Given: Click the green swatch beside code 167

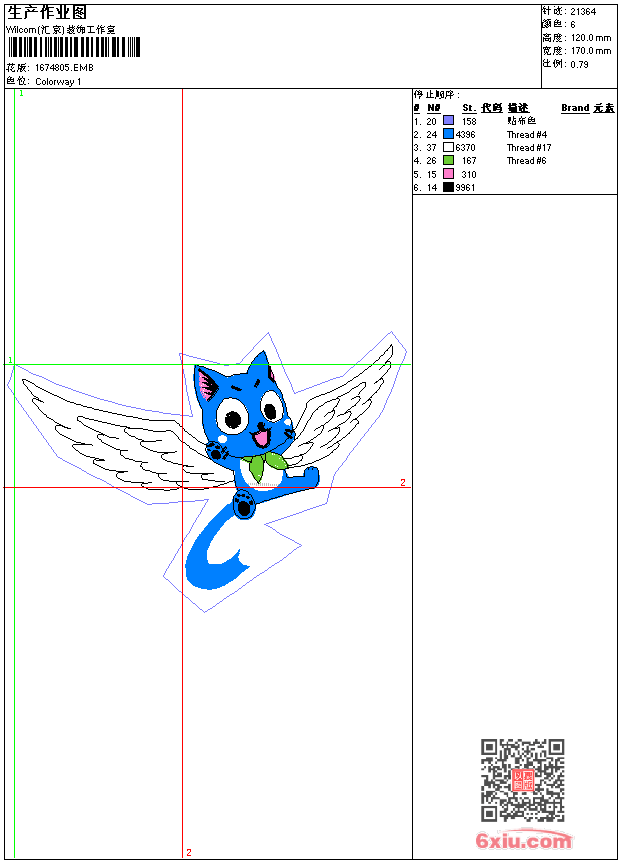Looking at the screenshot, I should 448,160.
